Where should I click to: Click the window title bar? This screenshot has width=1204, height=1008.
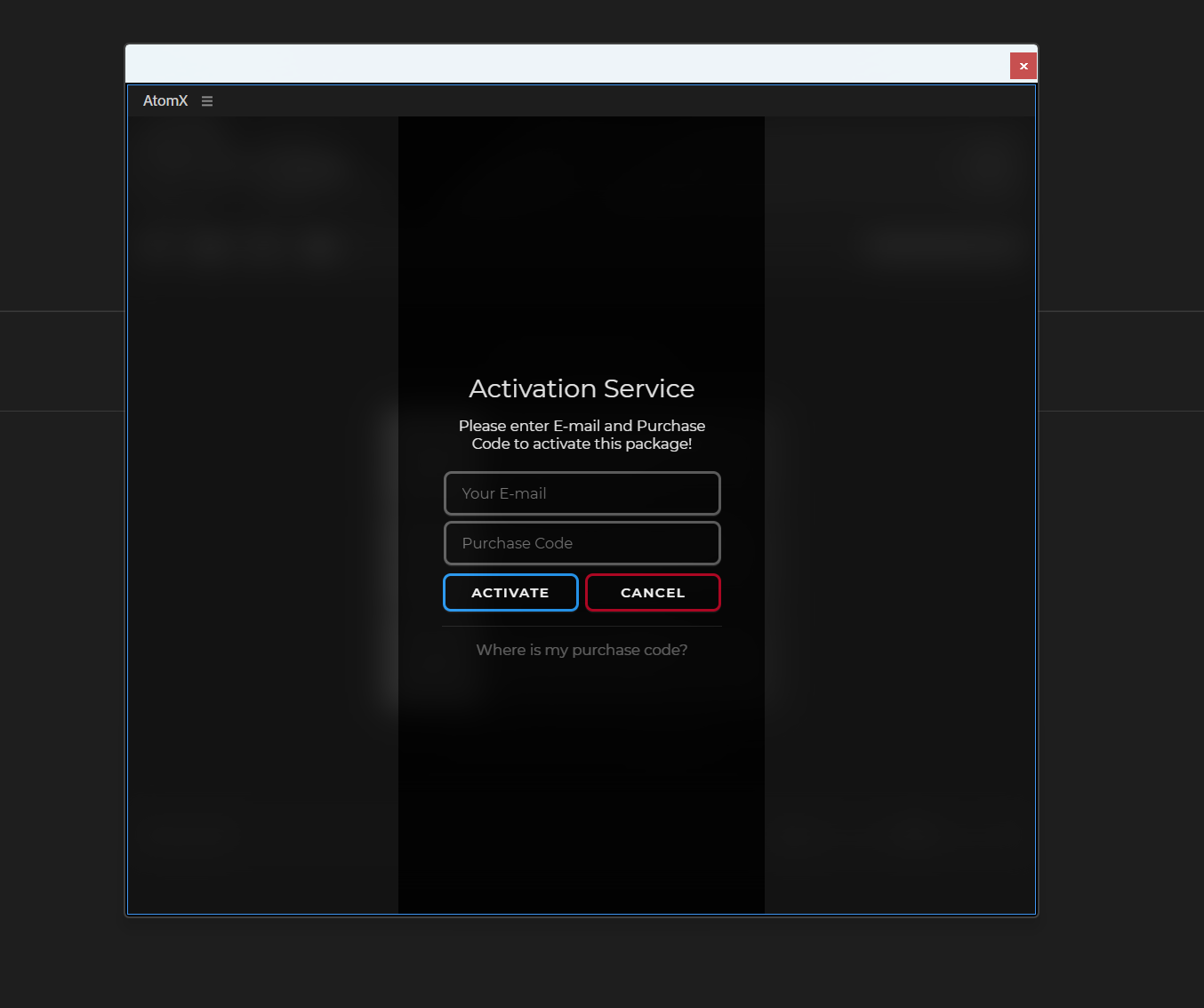[567, 65]
